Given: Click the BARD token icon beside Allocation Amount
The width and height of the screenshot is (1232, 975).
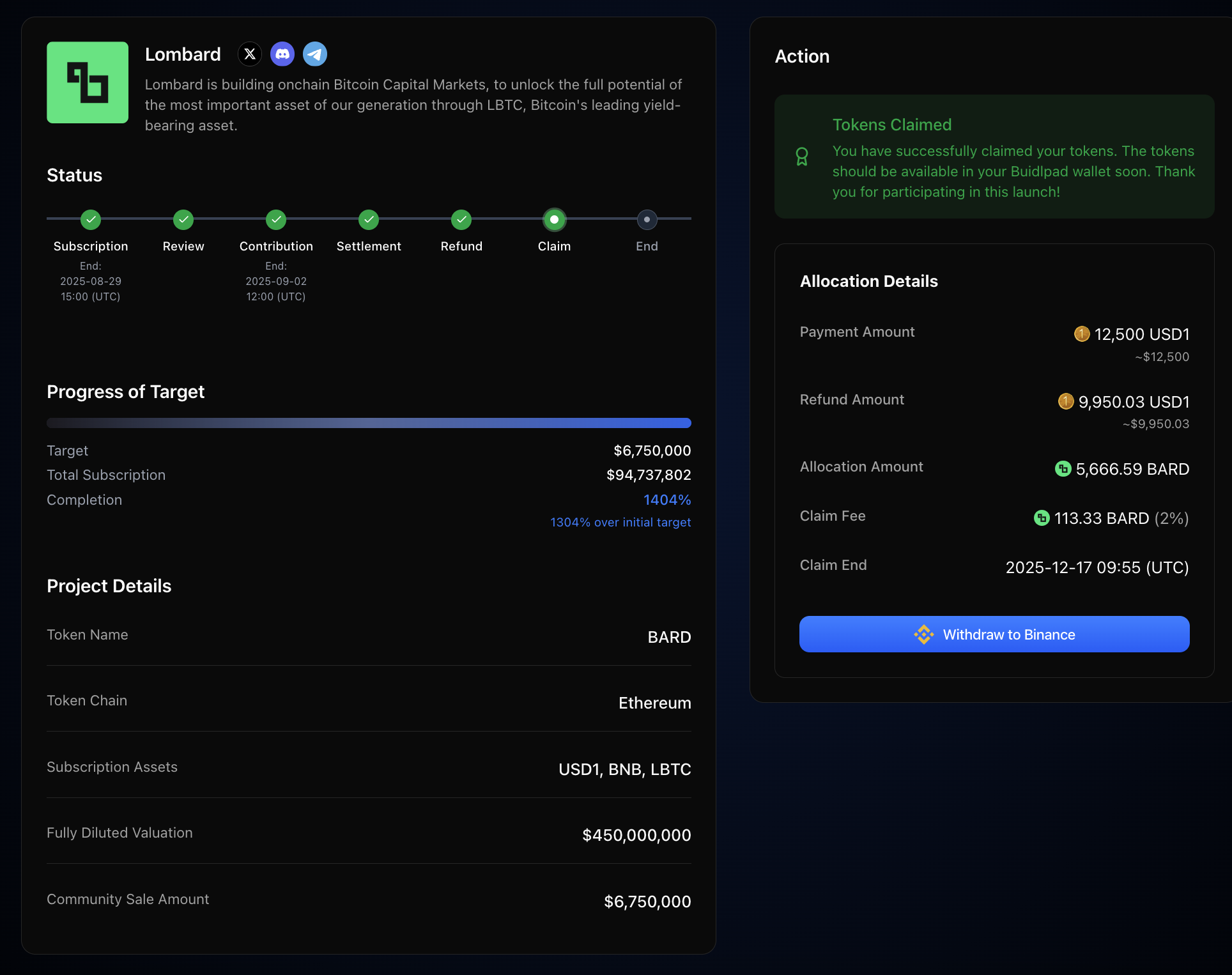Looking at the screenshot, I should click(x=1063, y=469).
